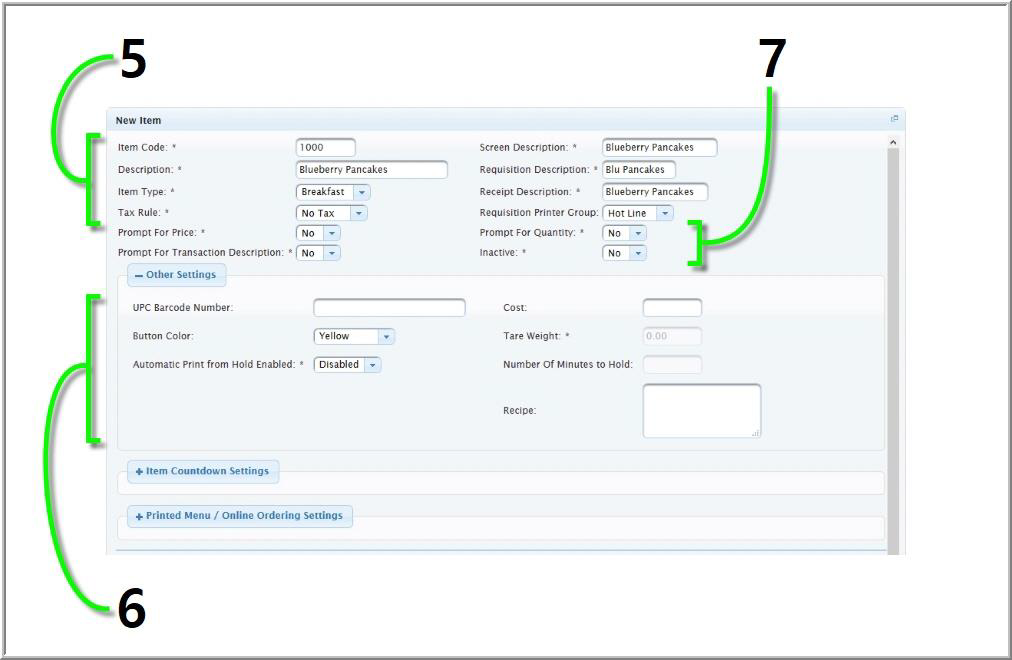The image size is (1012, 660).
Task: Click the Description text field
Action: (371, 170)
